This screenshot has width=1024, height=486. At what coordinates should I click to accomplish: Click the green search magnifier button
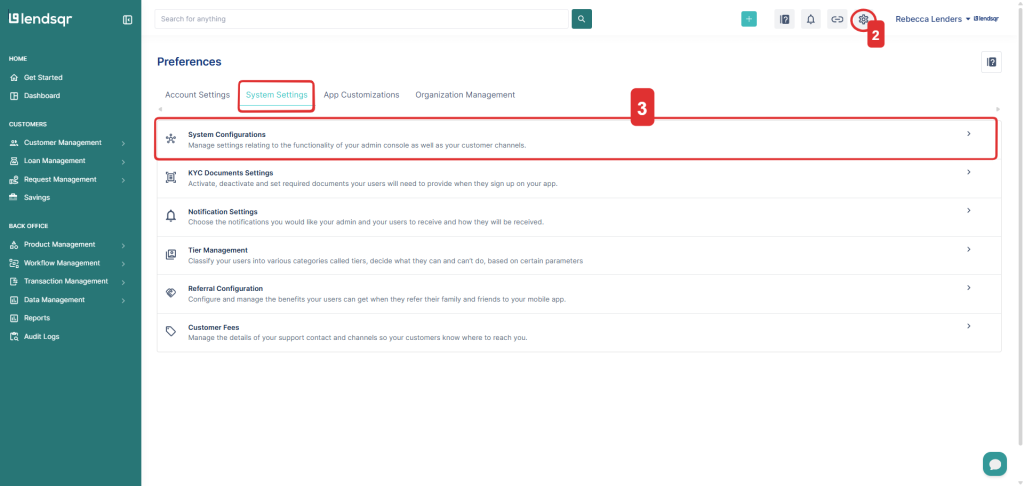click(x=581, y=19)
